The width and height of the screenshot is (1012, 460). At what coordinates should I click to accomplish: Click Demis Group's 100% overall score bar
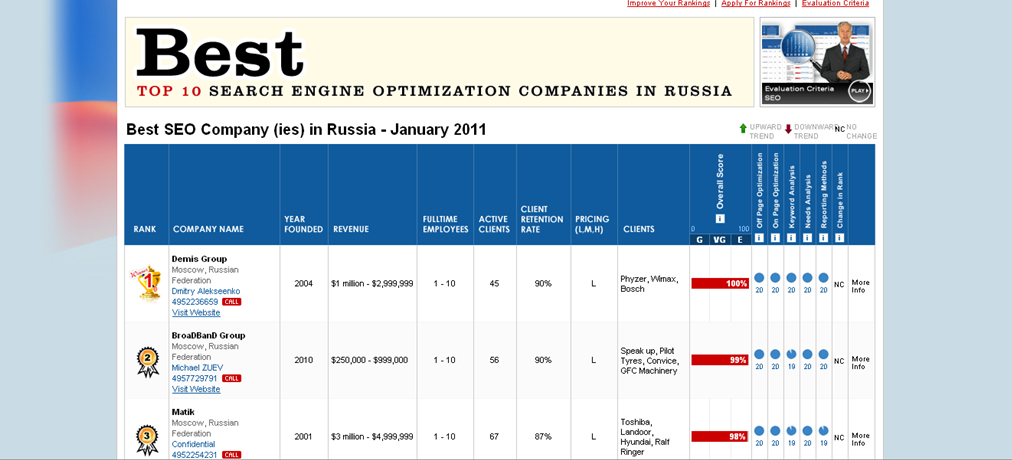click(x=720, y=284)
